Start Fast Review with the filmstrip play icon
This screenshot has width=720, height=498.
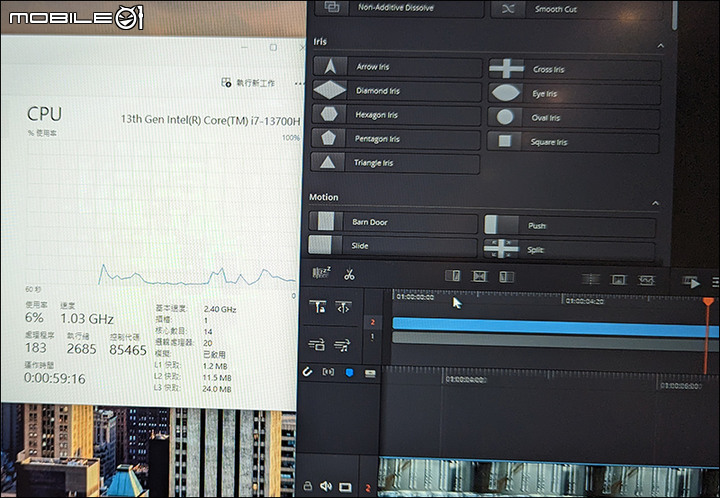[x=691, y=282]
